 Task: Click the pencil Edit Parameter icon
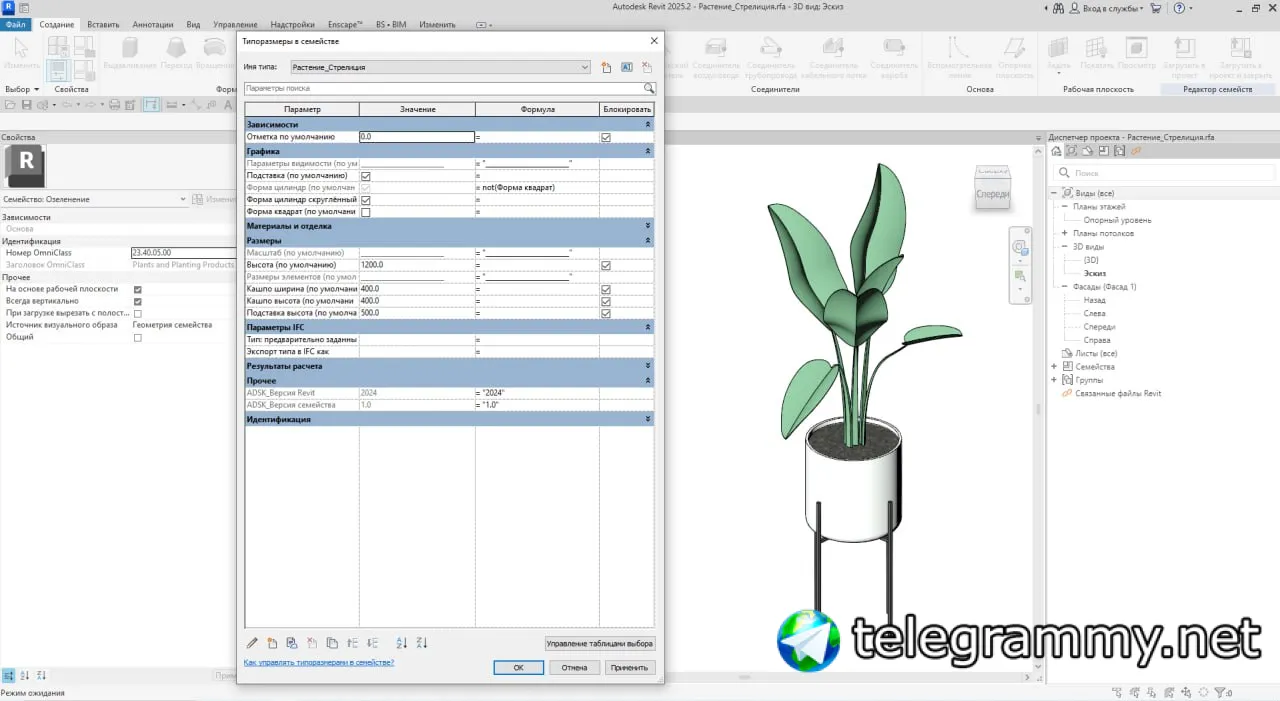coord(252,643)
